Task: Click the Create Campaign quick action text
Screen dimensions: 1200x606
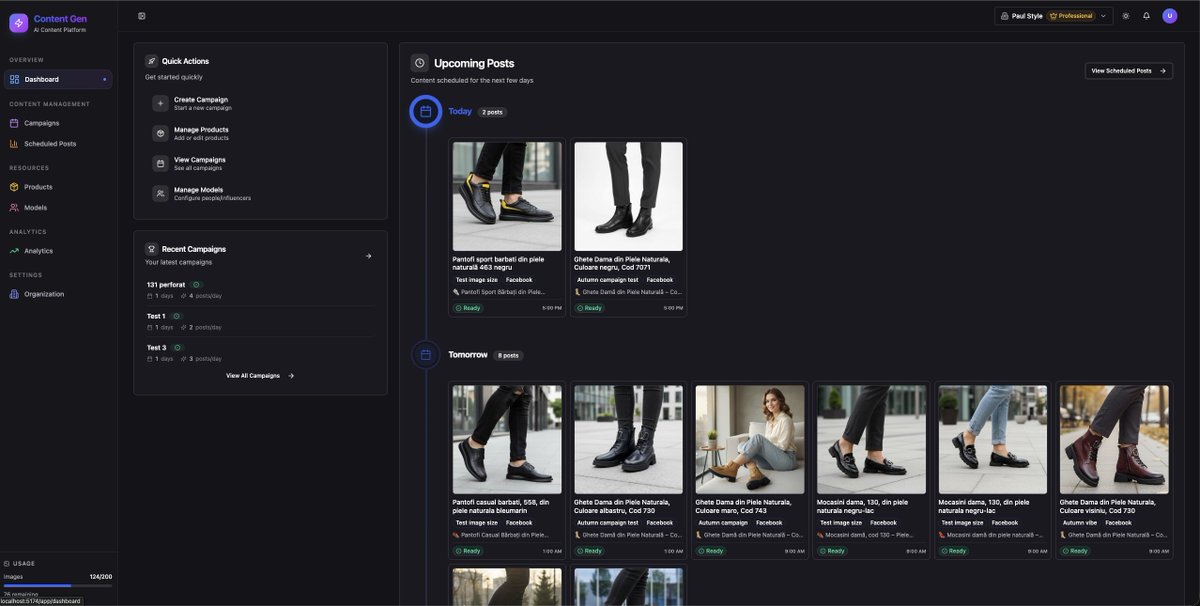Action: click(x=201, y=99)
